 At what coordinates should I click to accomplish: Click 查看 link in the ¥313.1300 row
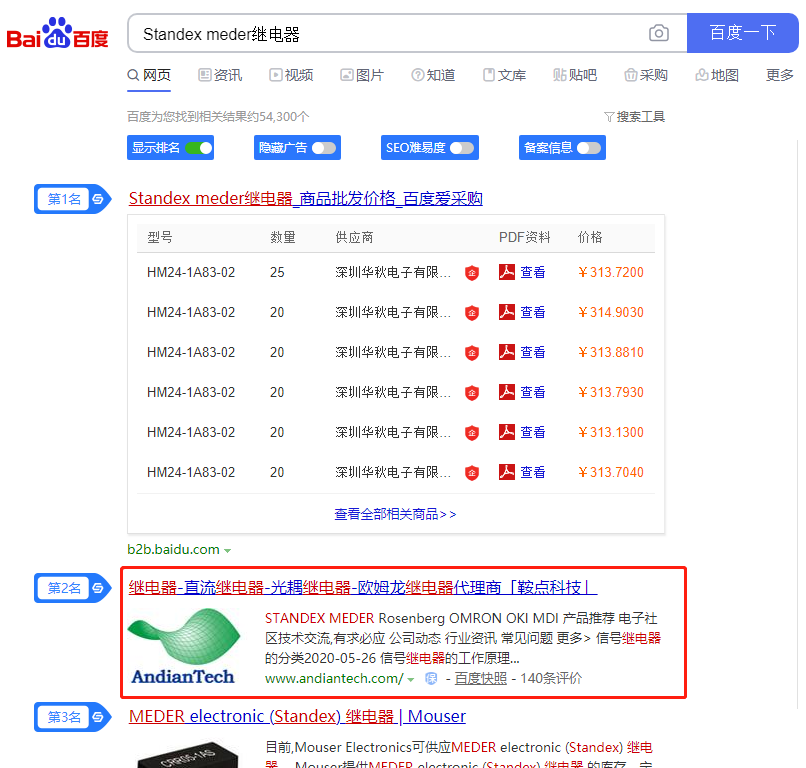pyautogui.click(x=533, y=432)
